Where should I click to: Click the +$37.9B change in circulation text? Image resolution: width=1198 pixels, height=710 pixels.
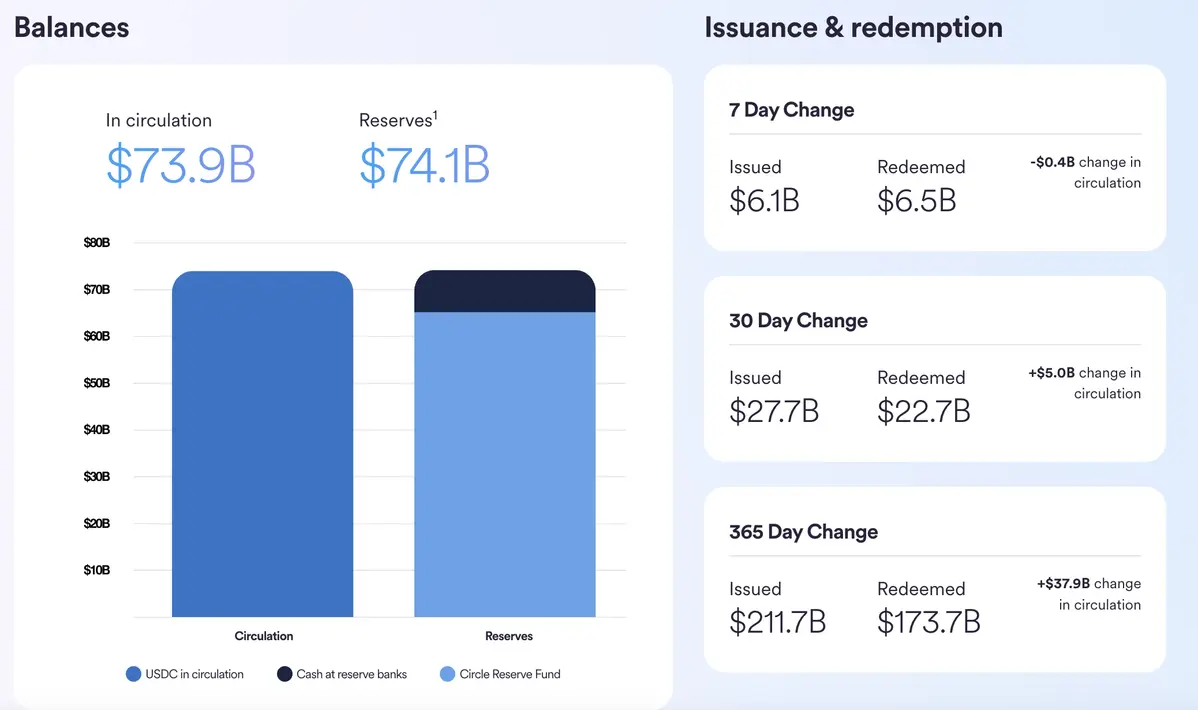point(1089,594)
